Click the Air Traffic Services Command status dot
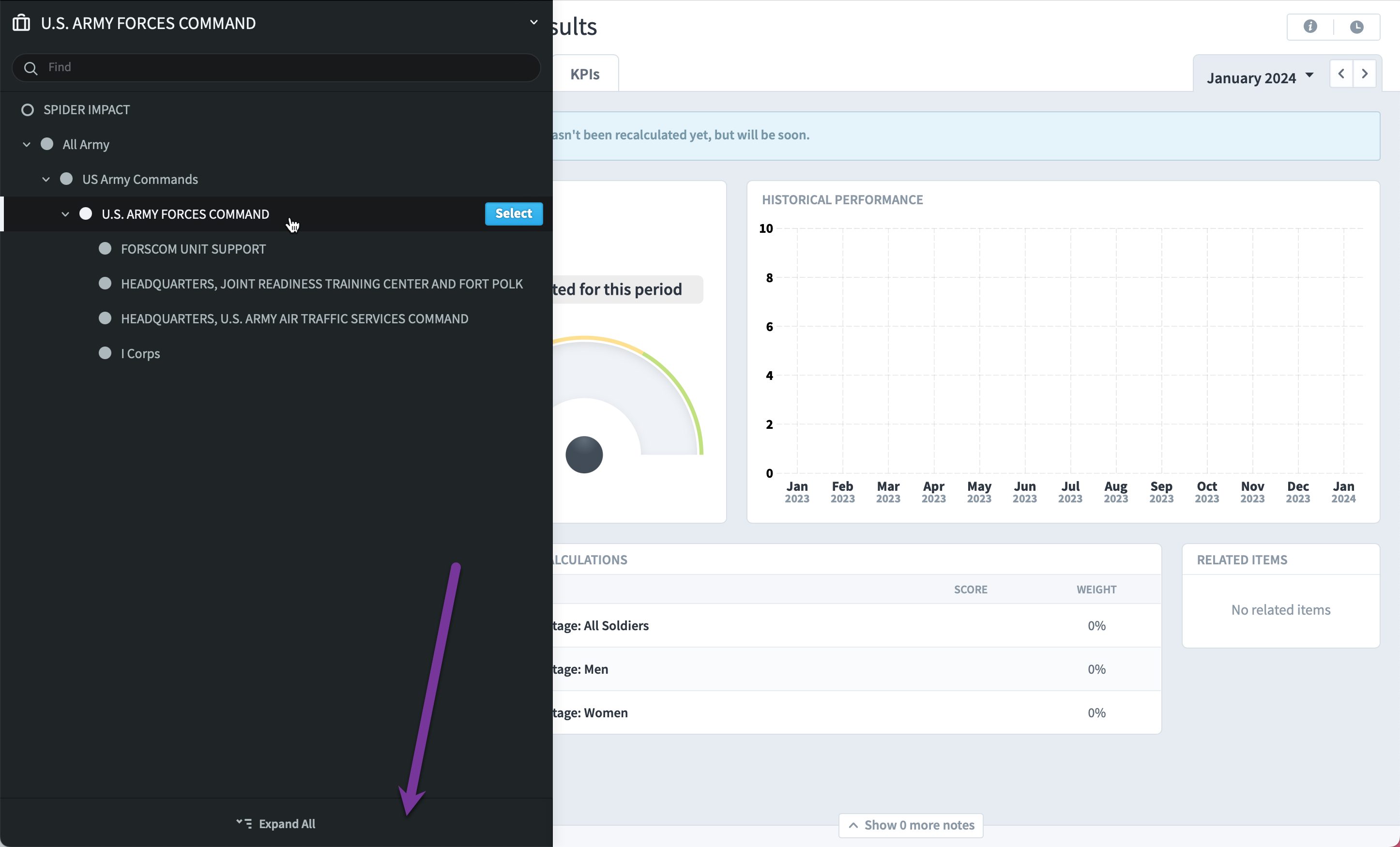Image resolution: width=1400 pixels, height=847 pixels. coord(105,318)
